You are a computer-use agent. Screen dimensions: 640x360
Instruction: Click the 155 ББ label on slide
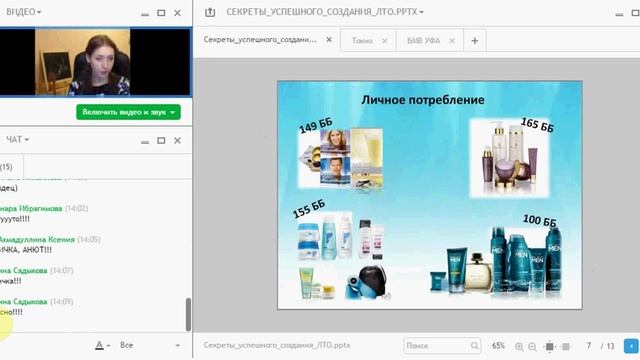coord(309,209)
